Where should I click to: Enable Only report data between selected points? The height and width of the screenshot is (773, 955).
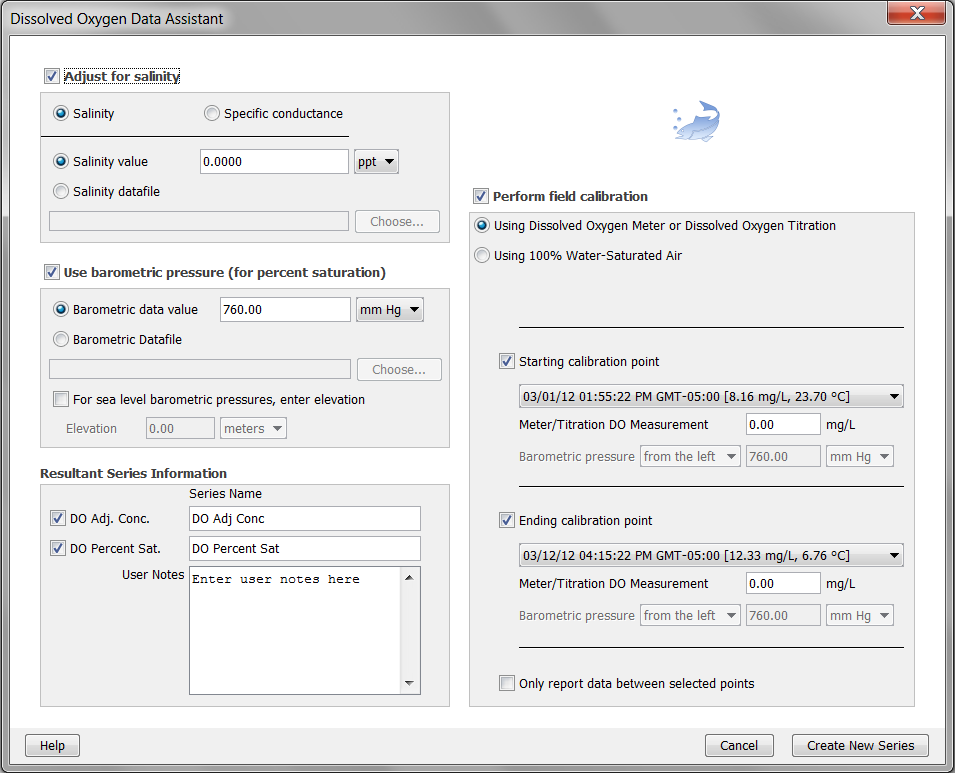pyautogui.click(x=508, y=684)
